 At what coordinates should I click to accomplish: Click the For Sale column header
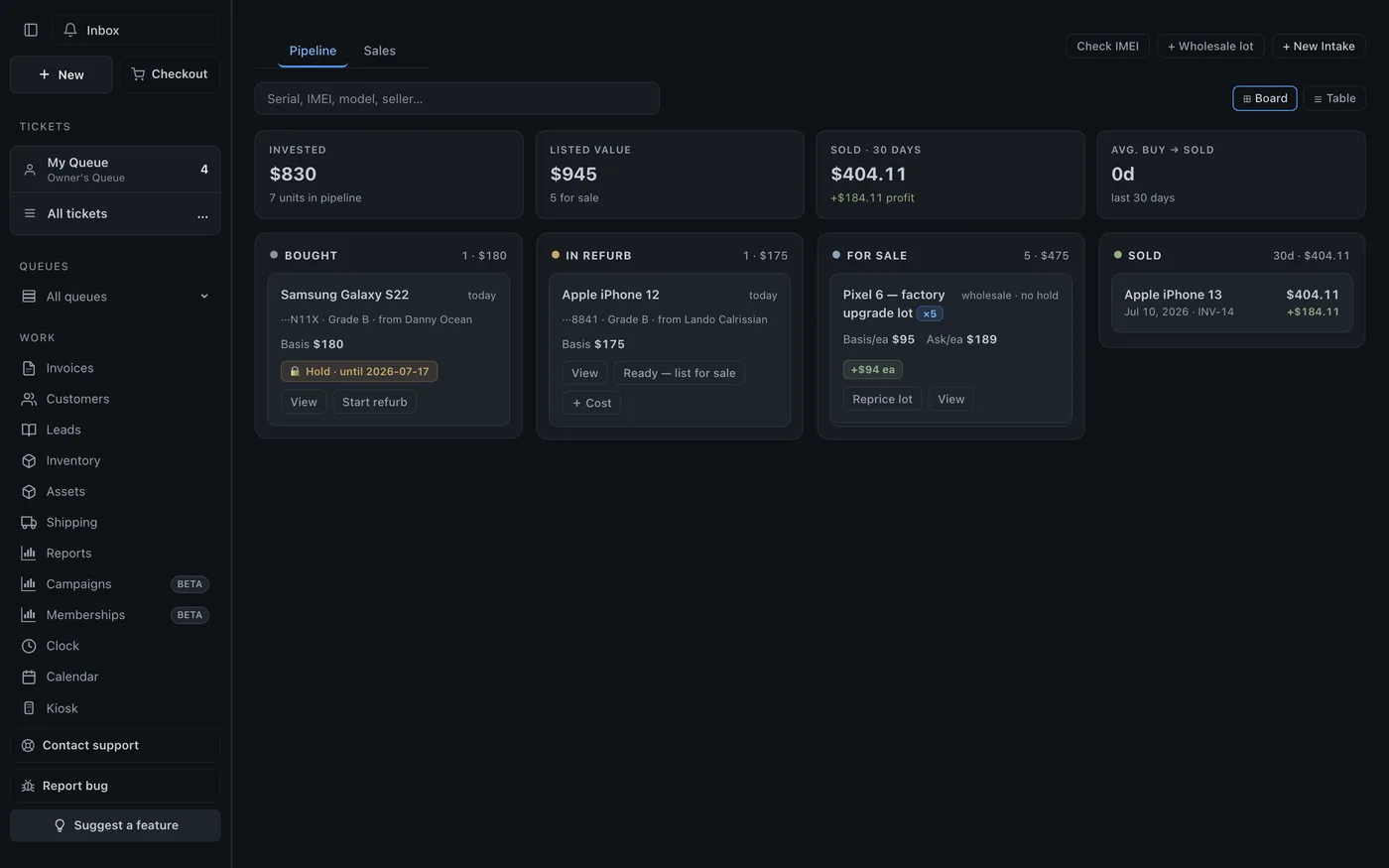tap(950, 255)
